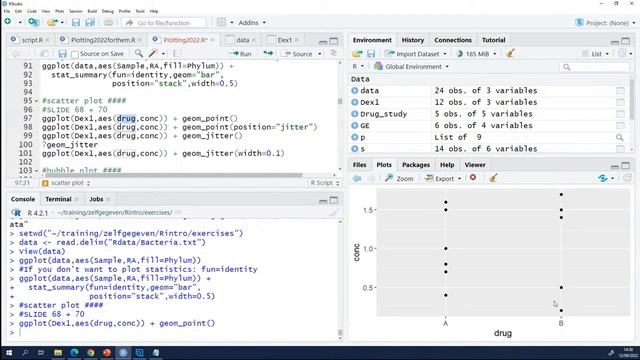Click the code tools magic wand icon
640x360 pixels.
click(x=153, y=53)
